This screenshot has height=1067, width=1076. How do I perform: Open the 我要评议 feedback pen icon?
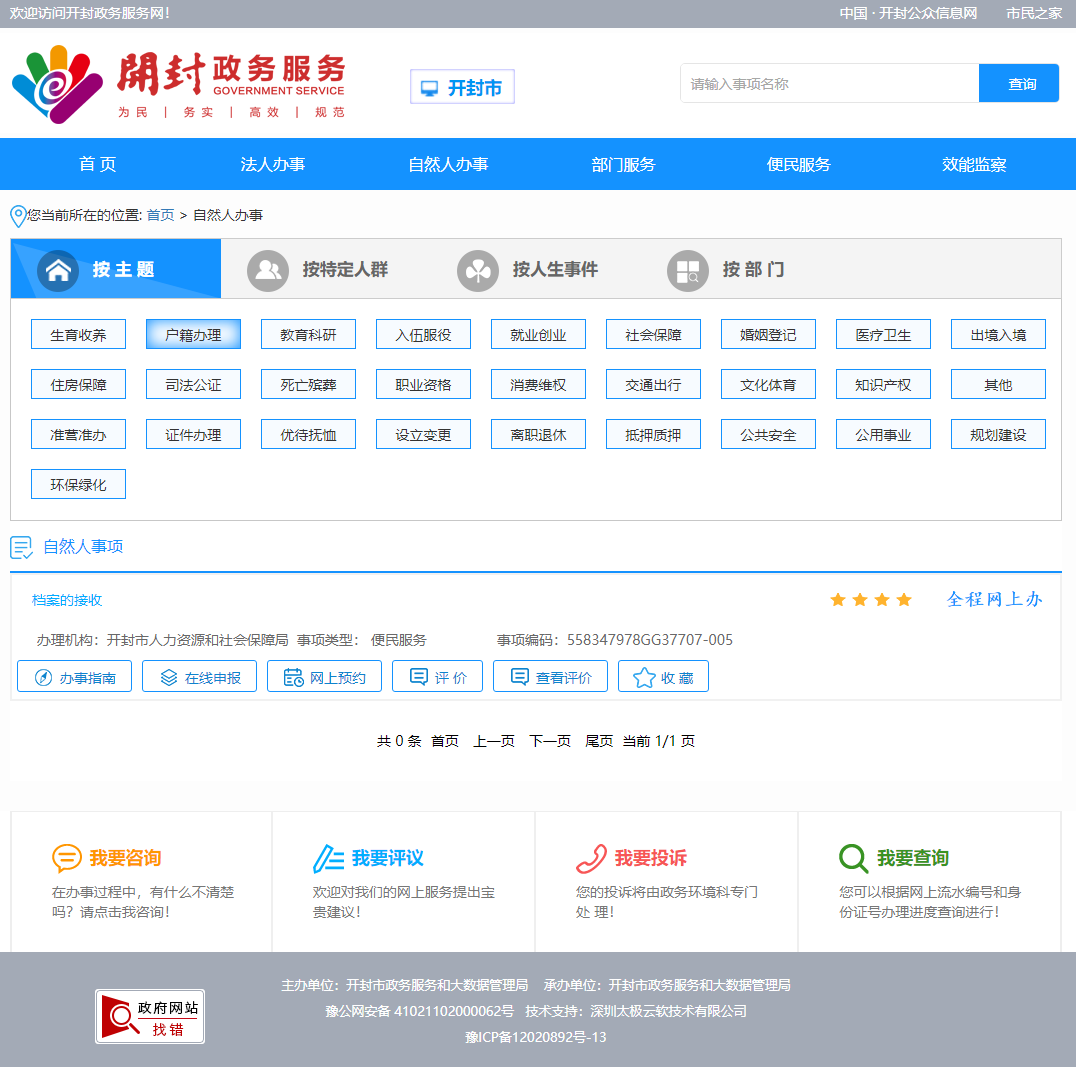[324, 858]
